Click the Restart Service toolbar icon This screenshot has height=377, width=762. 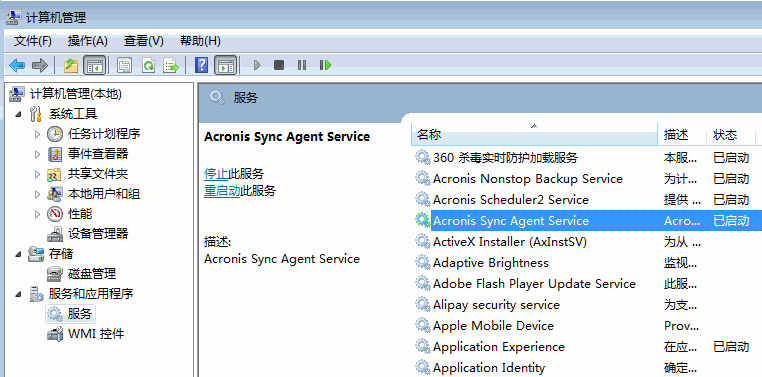pyautogui.click(x=325, y=65)
